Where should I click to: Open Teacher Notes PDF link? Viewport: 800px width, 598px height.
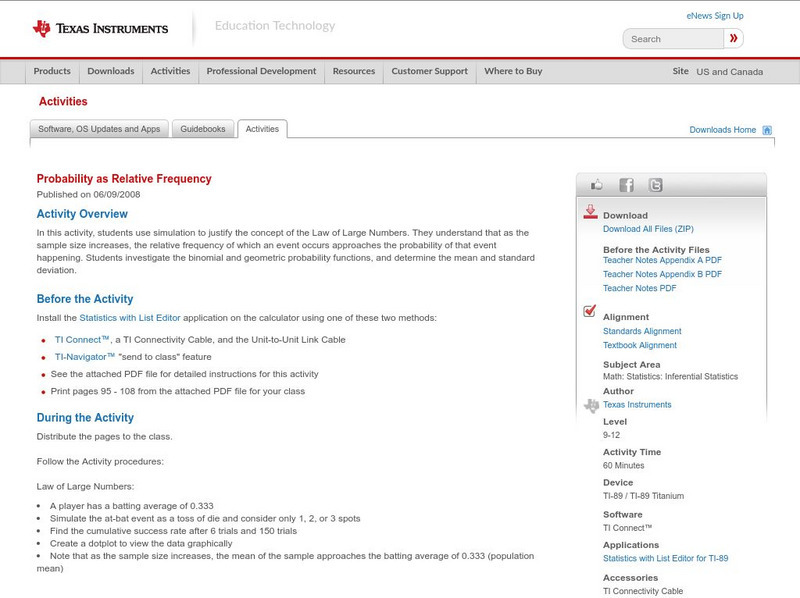tap(639, 288)
